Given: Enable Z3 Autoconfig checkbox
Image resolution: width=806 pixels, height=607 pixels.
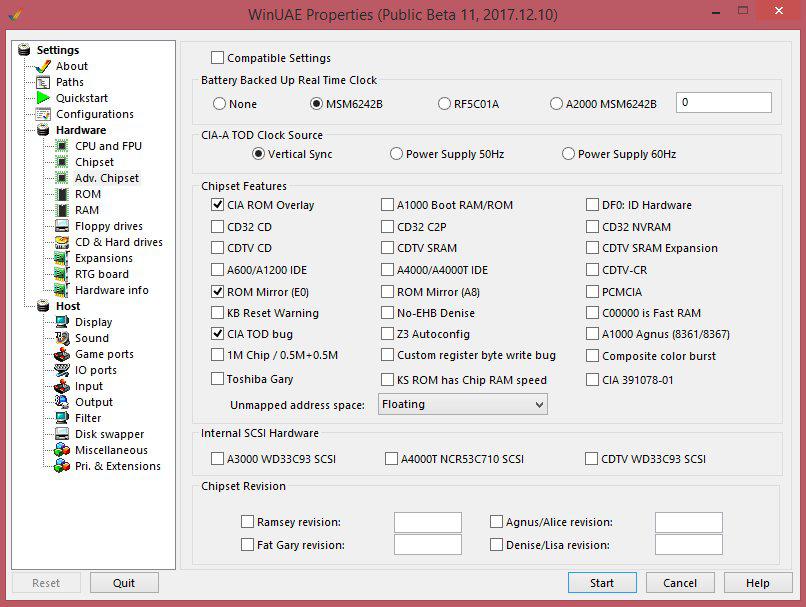Looking at the screenshot, I should coord(387,334).
